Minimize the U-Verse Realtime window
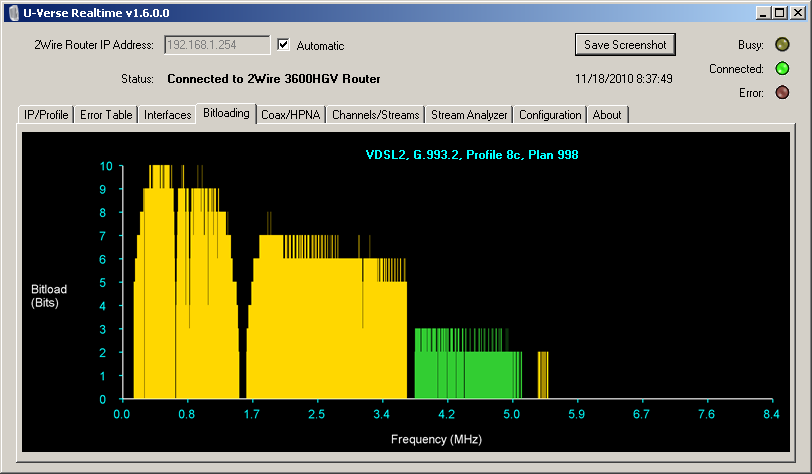This screenshot has width=812, height=474. [764, 11]
